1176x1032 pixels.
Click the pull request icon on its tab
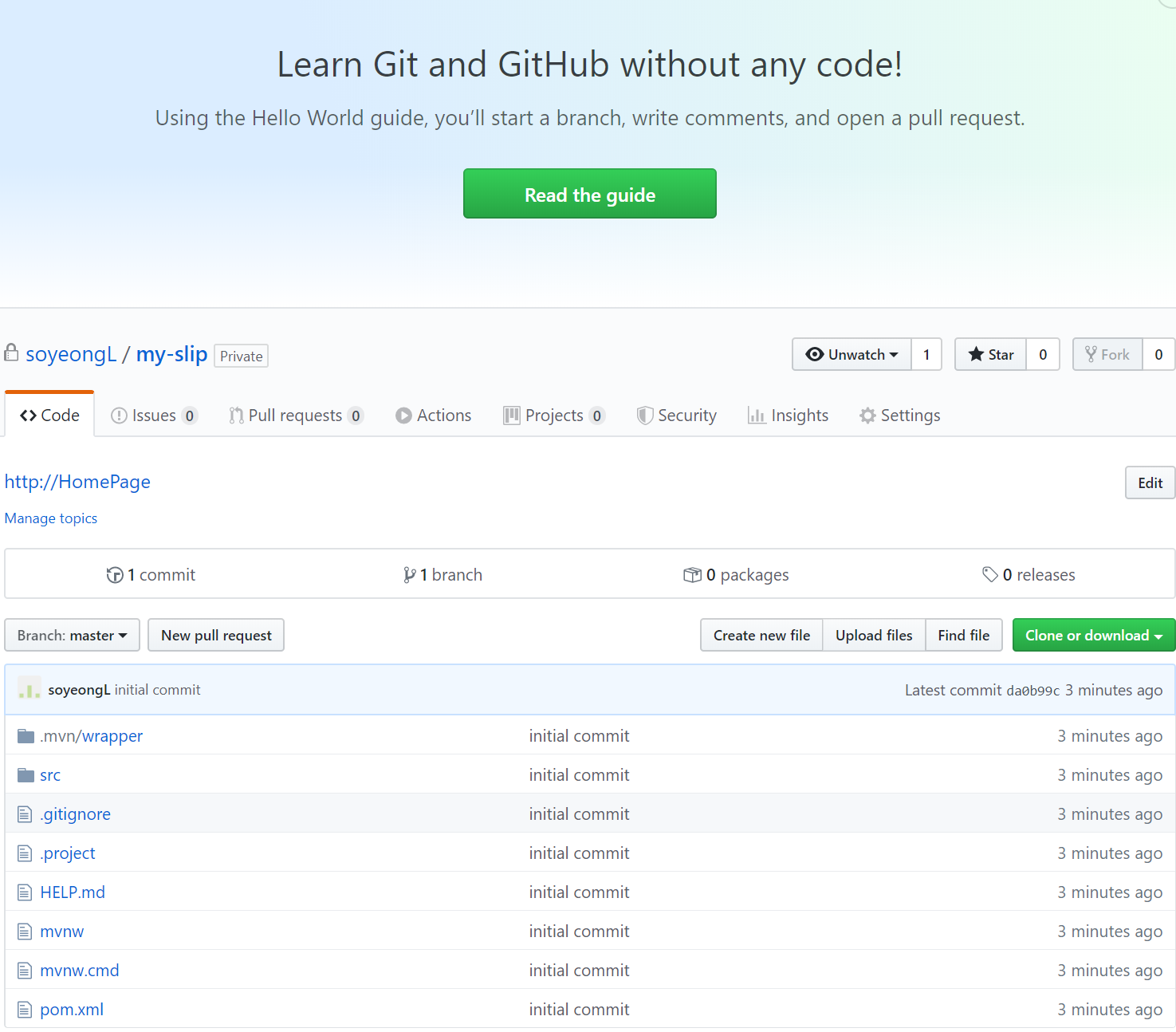point(236,416)
